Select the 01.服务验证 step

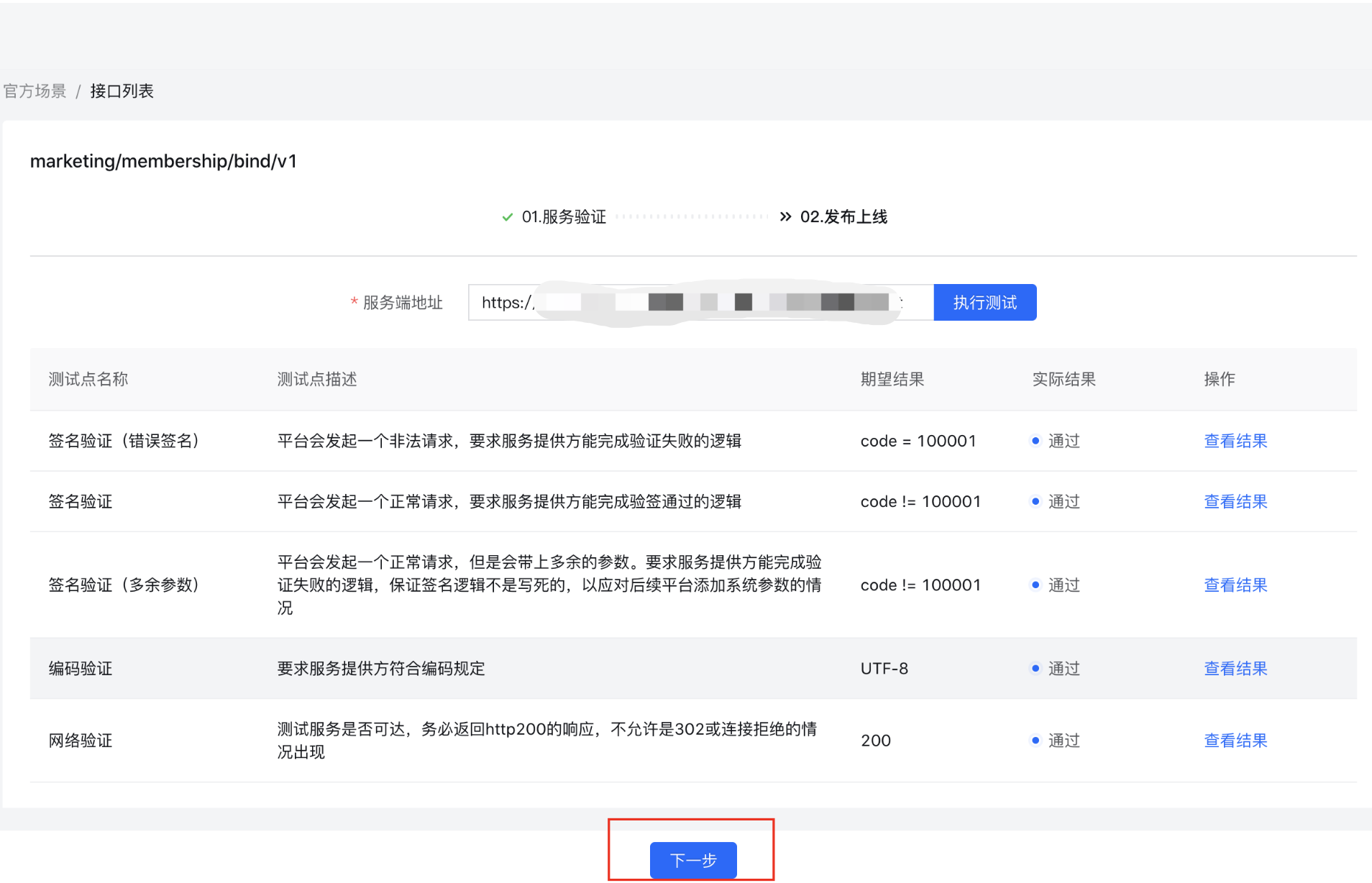[x=564, y=216]
